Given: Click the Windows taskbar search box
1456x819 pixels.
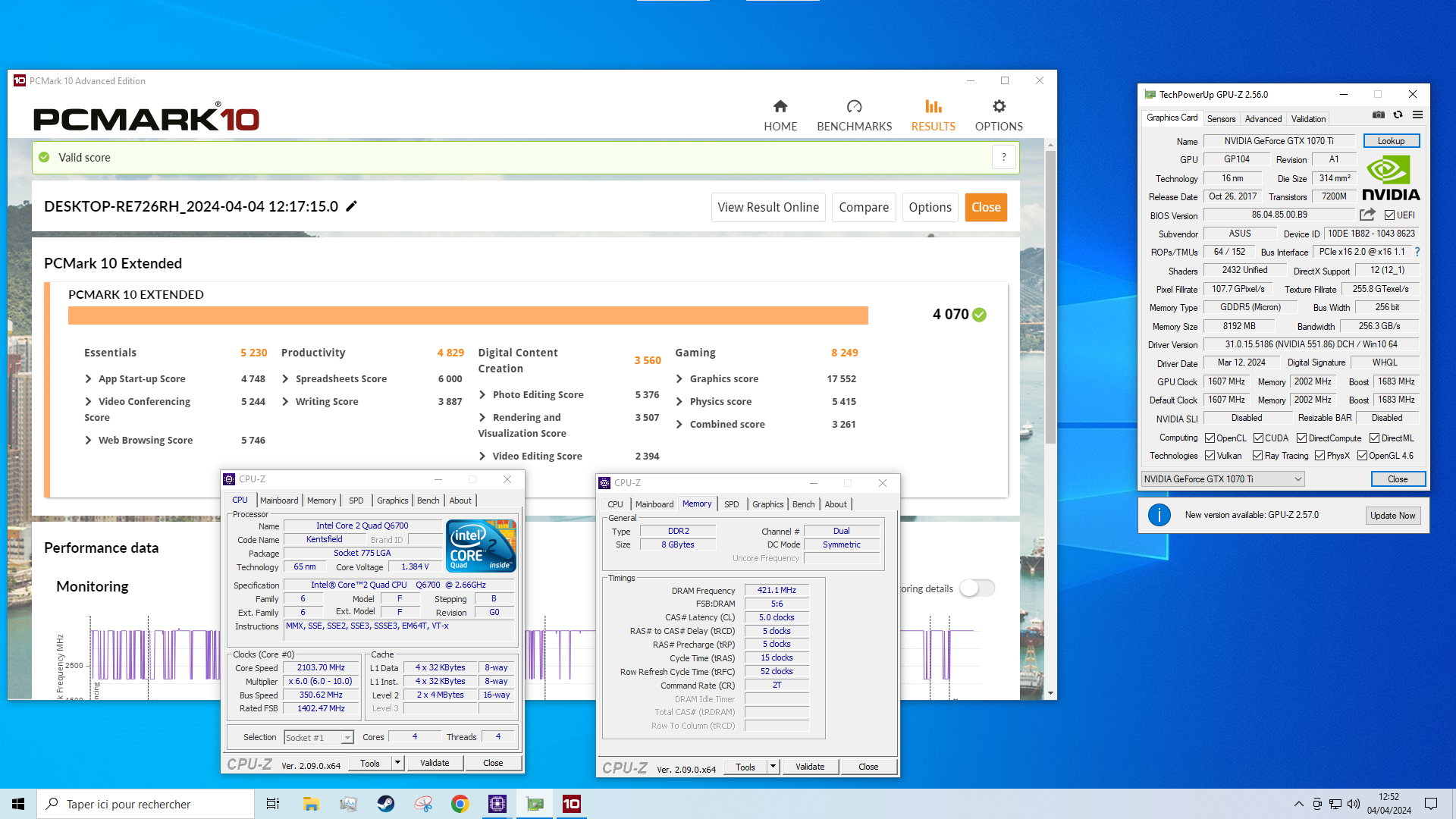Looking at the screenshot, I should click(x=146, y=804).
